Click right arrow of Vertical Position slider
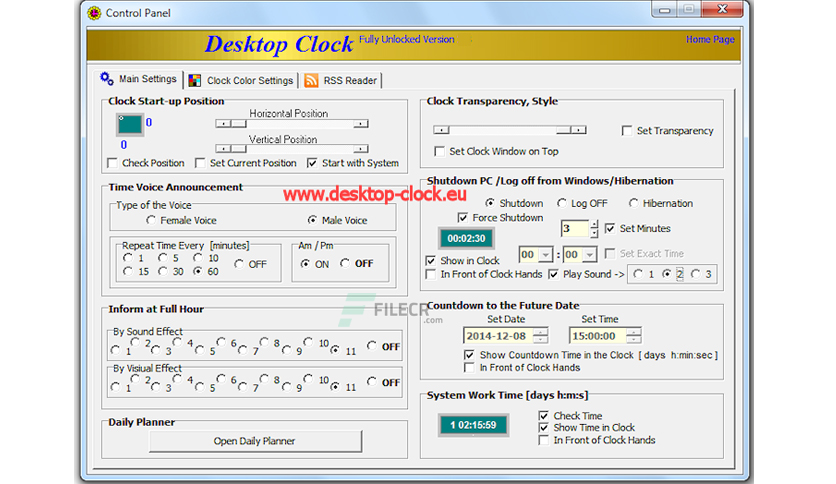 coord(361,149)
